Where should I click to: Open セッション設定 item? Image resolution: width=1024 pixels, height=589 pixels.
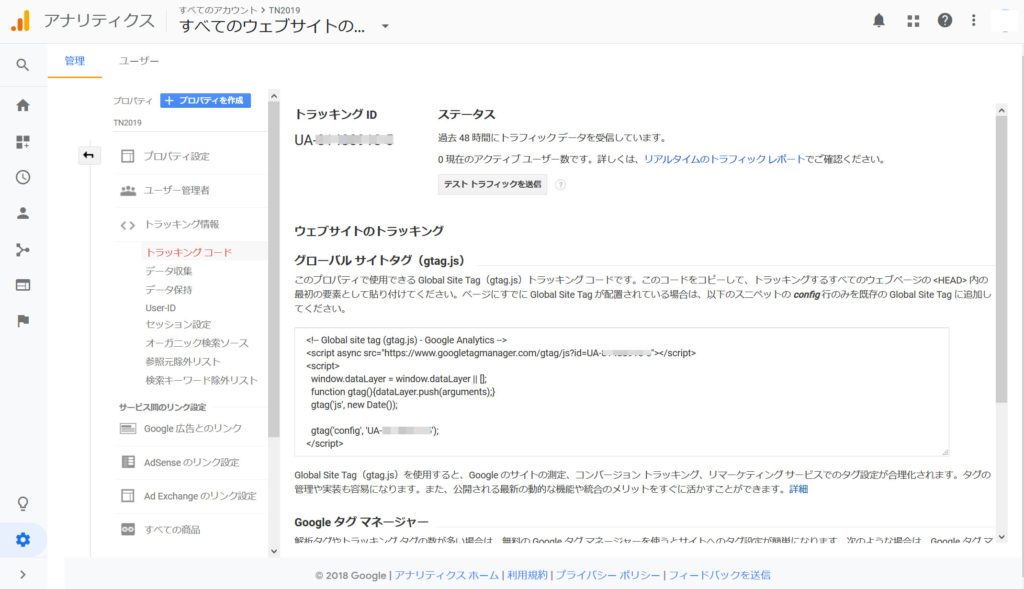[x=178, y=325]
